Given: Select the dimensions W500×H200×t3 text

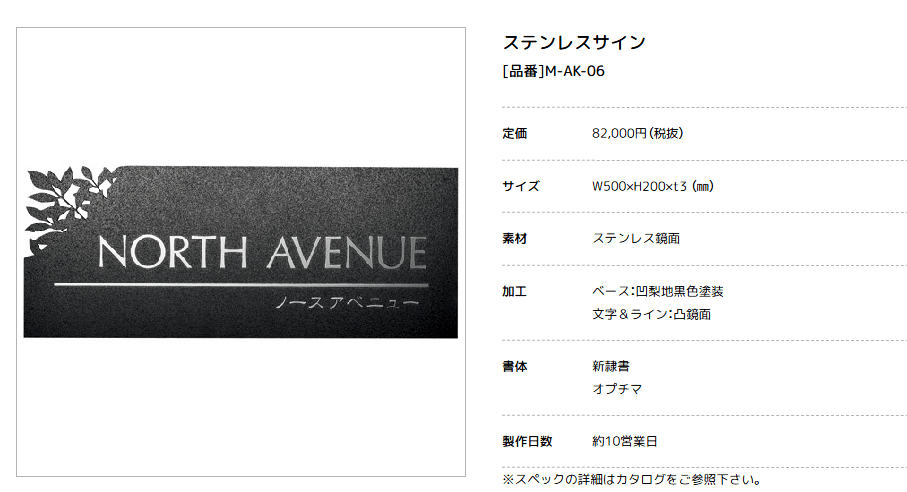Looking at the screenshot, I should pos(652,186).
